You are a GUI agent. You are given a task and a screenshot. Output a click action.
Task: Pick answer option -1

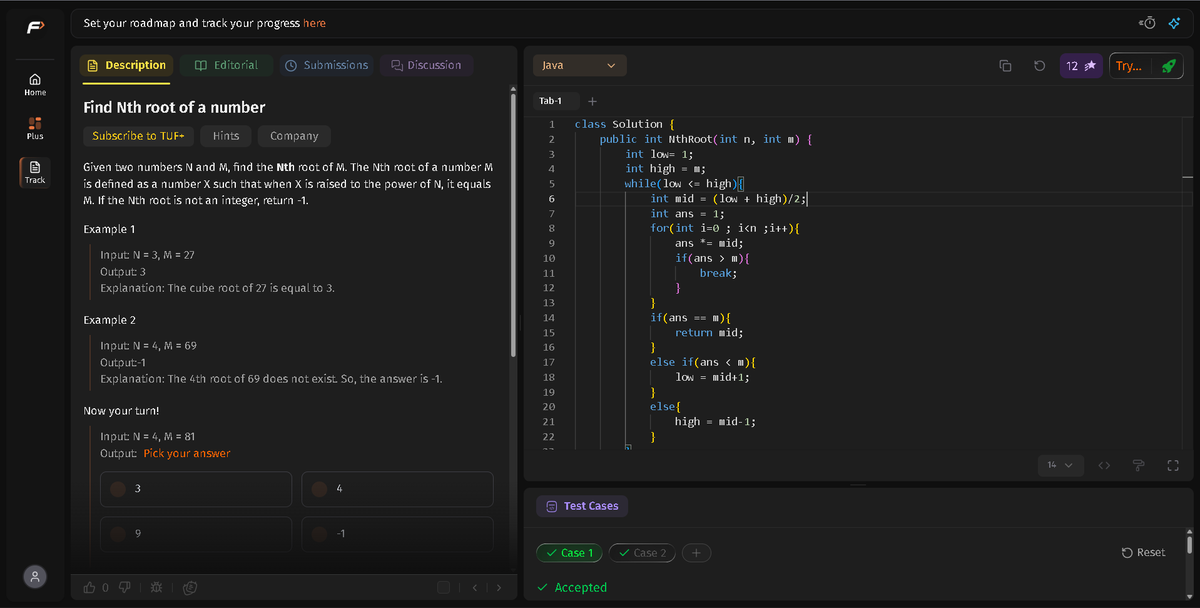pos(397,532)
